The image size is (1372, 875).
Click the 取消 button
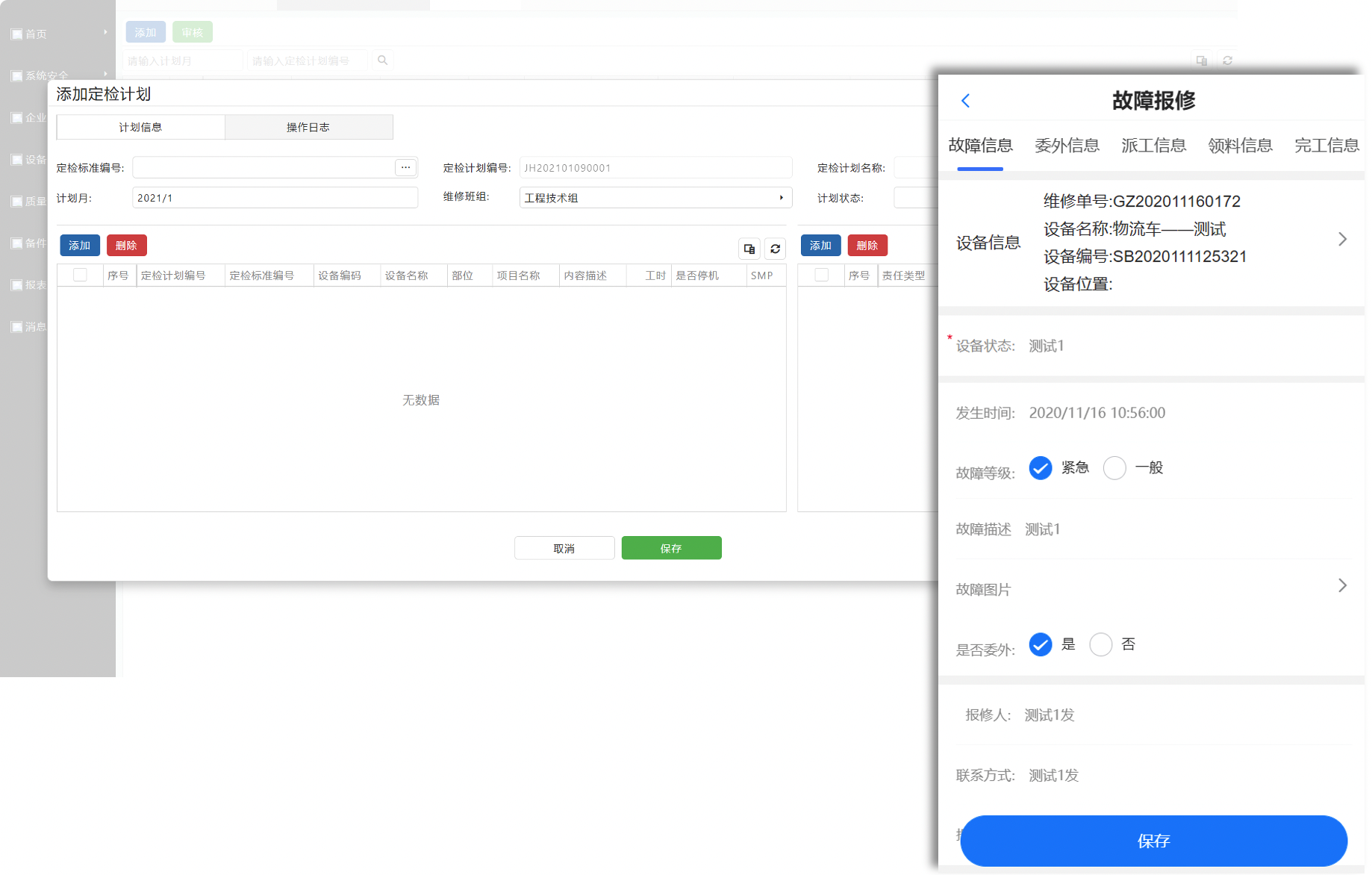[564, 548]
